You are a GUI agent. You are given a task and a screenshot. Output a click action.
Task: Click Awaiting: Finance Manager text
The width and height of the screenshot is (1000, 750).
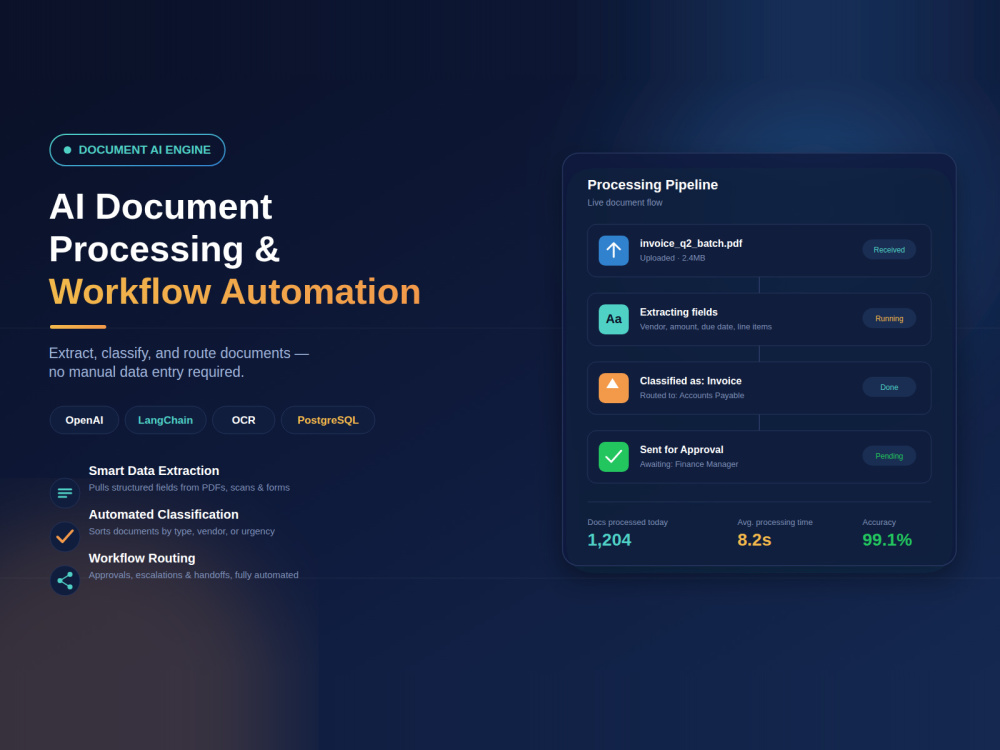pos(689,465)
